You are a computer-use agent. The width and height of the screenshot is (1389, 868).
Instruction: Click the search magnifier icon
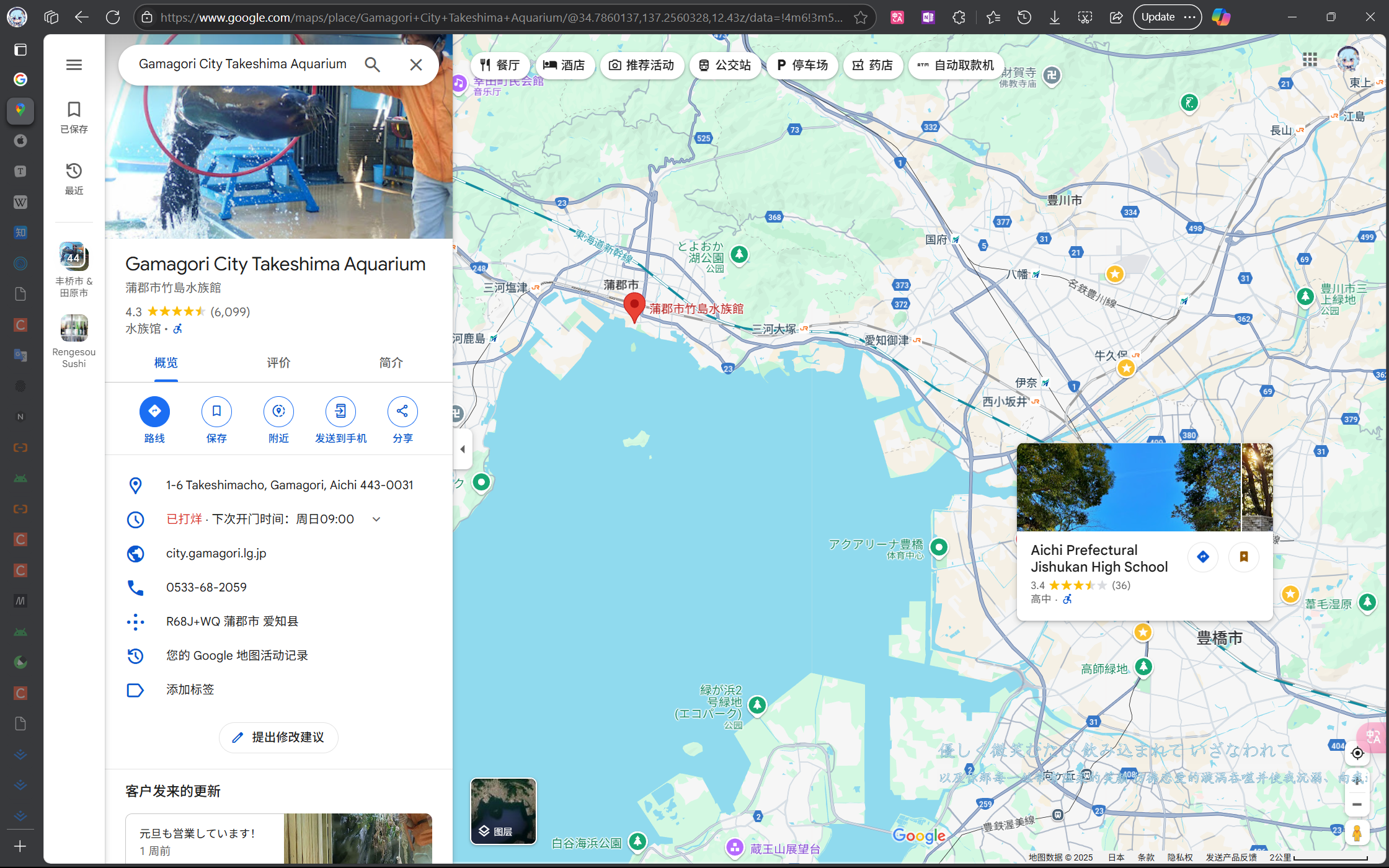tap(372, 64)
